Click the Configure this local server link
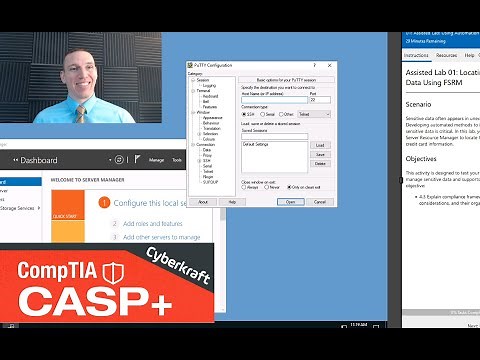This screenshot has height=360, width=480. click(150, 203)
